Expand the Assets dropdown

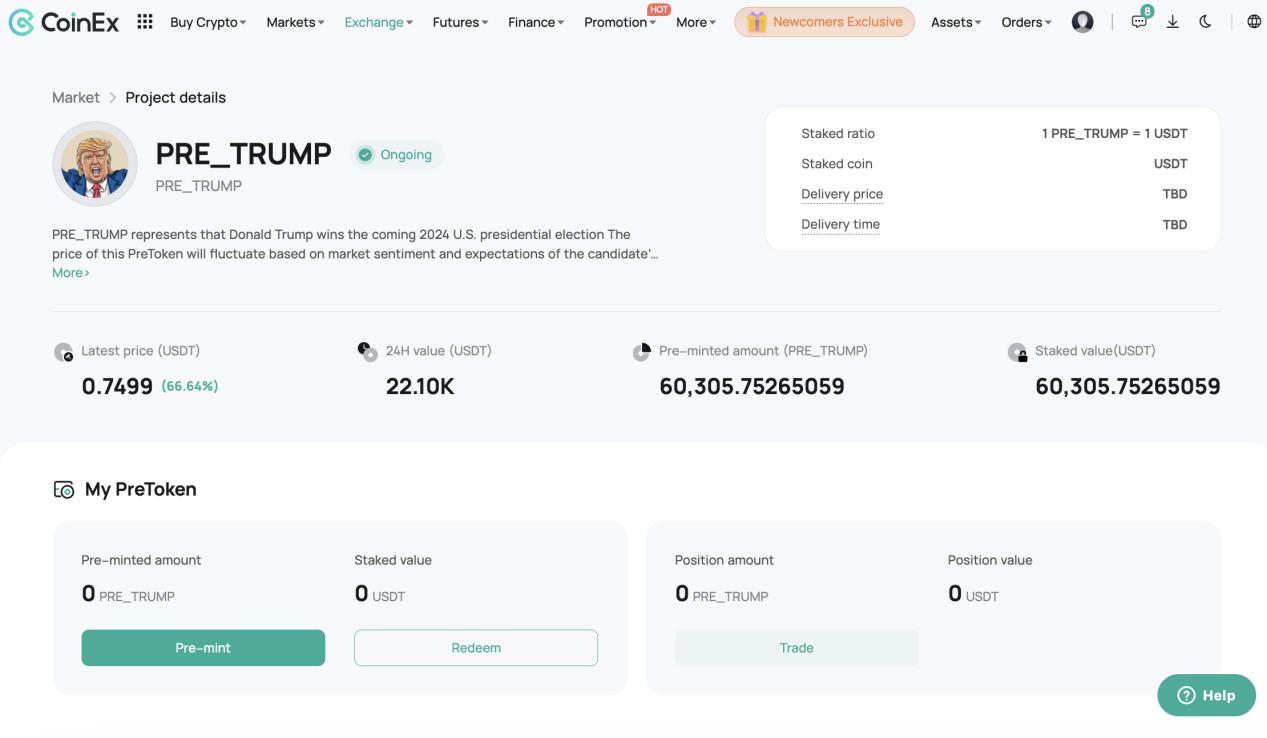tap(954, 21)
